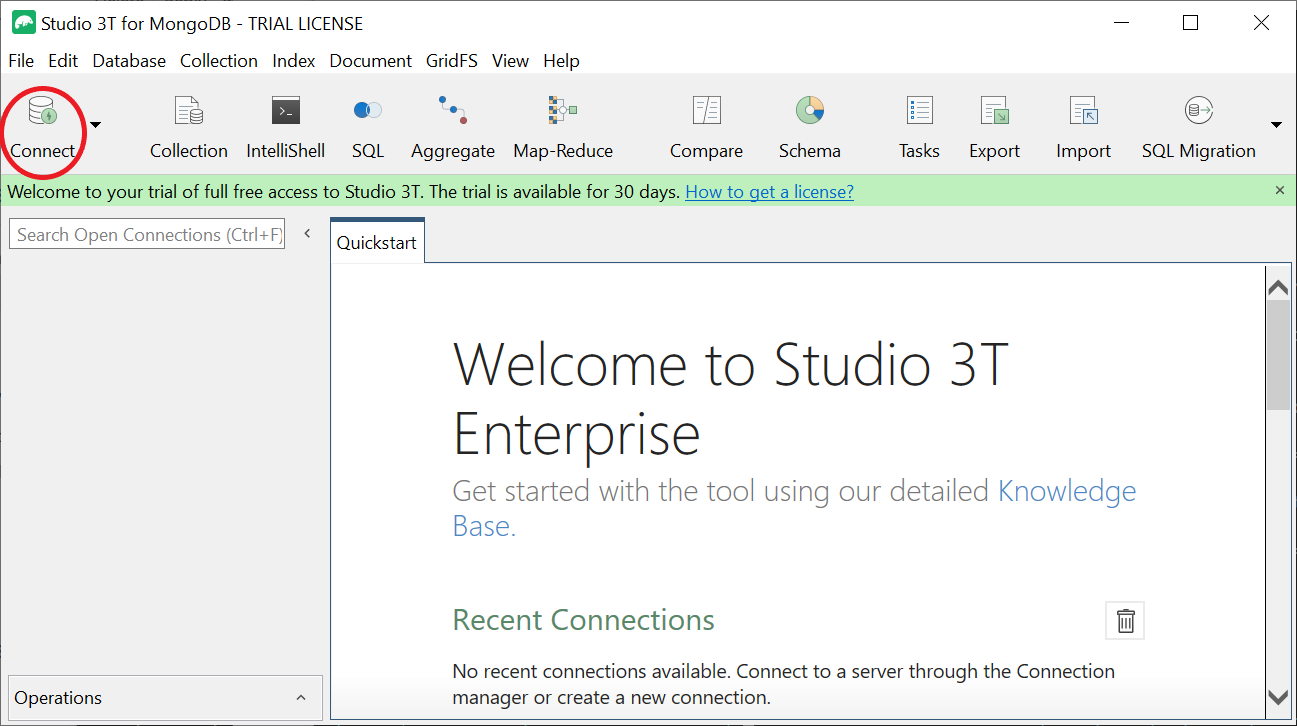Clear recent connections with trash icon

1124,620
